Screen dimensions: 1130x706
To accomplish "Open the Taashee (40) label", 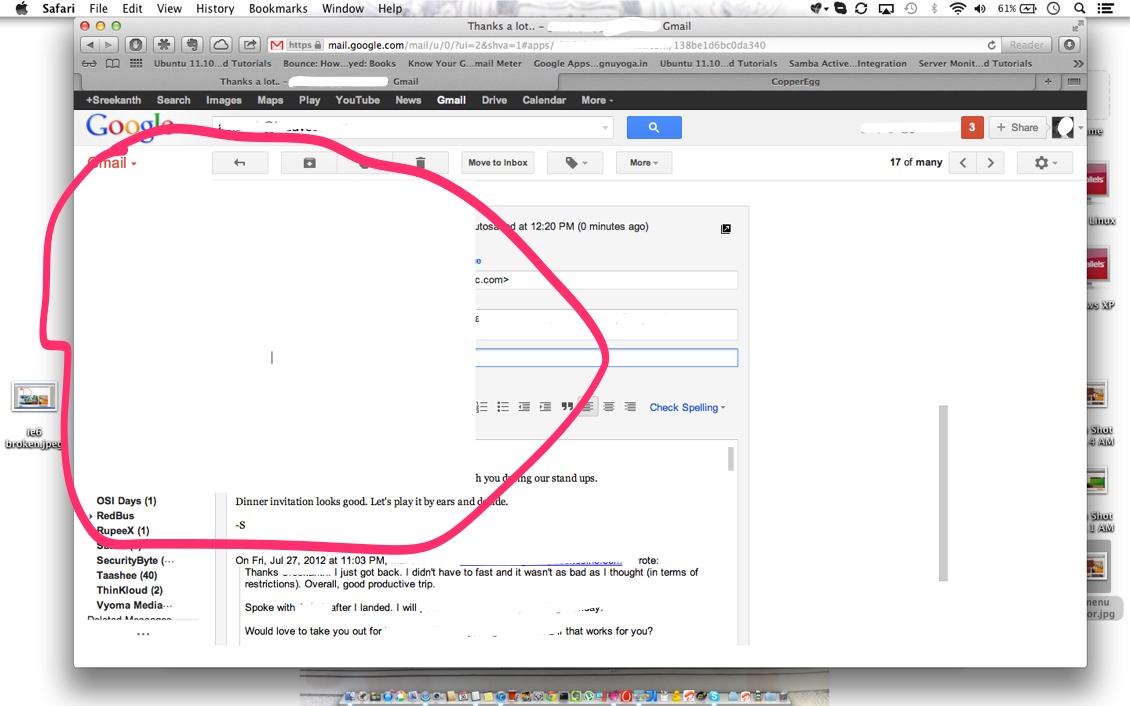I will pos(127,575).
